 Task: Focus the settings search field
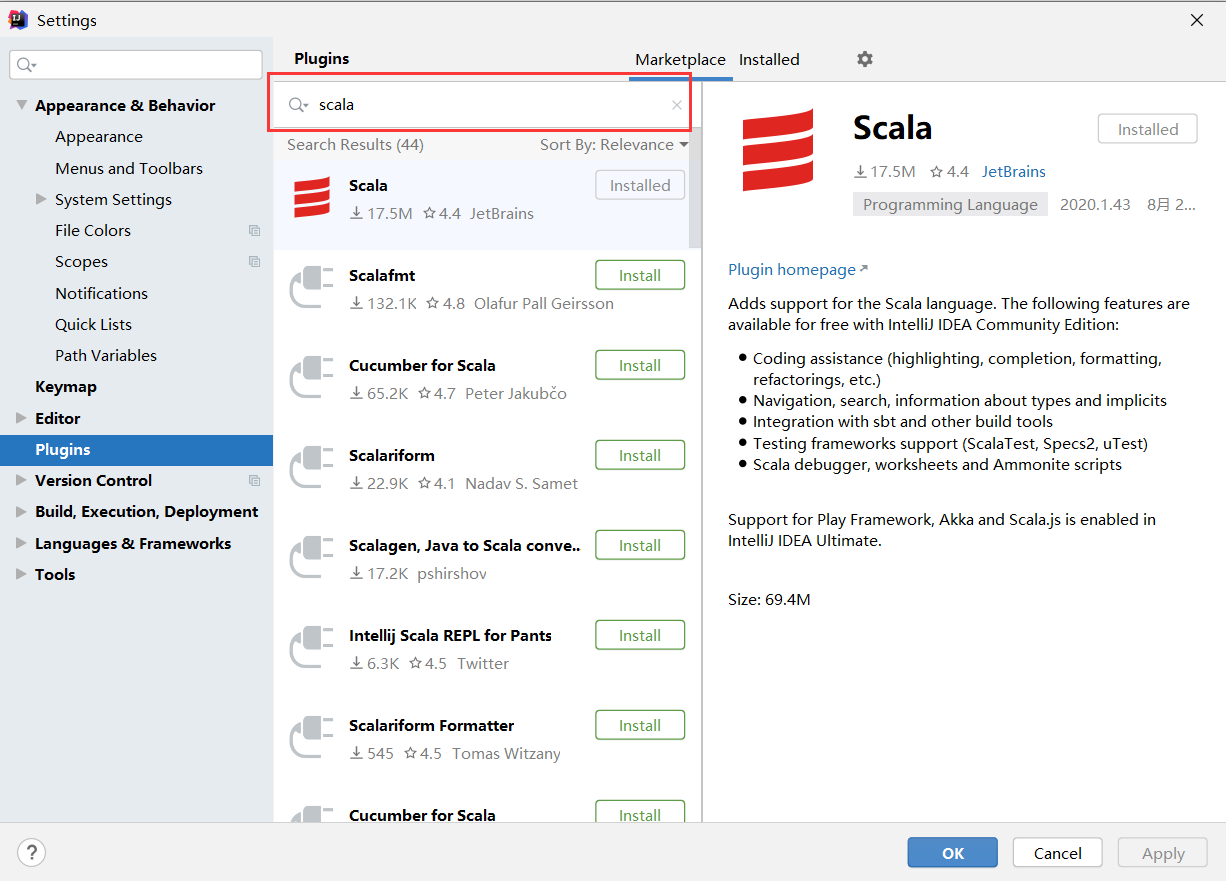click(136, 65)
